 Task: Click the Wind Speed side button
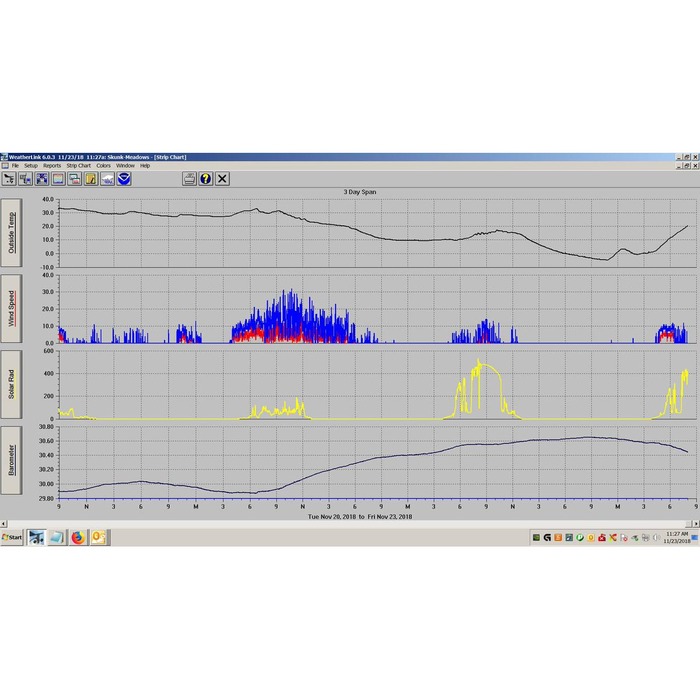(11, 308)
